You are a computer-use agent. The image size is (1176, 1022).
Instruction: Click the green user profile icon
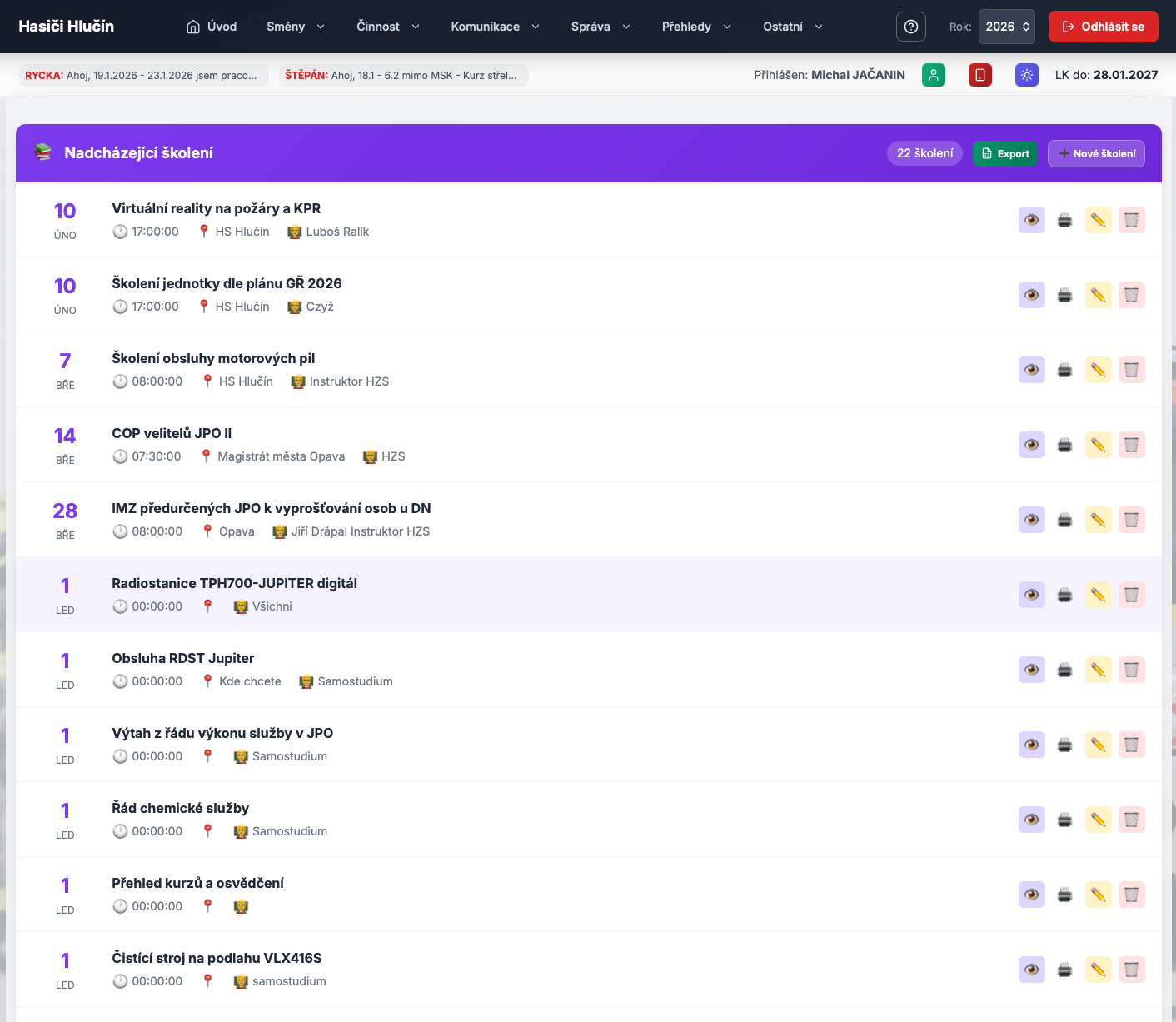tap(934, 75)
